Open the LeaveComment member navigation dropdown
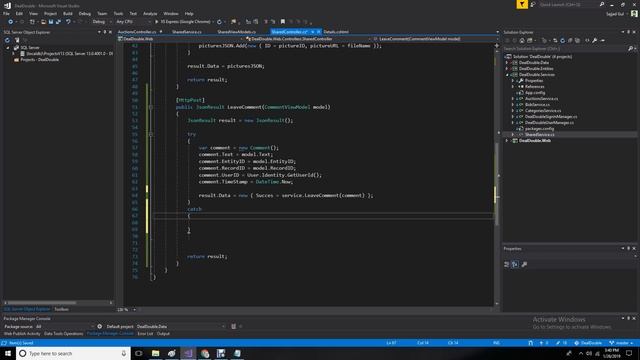 [435, 39]
